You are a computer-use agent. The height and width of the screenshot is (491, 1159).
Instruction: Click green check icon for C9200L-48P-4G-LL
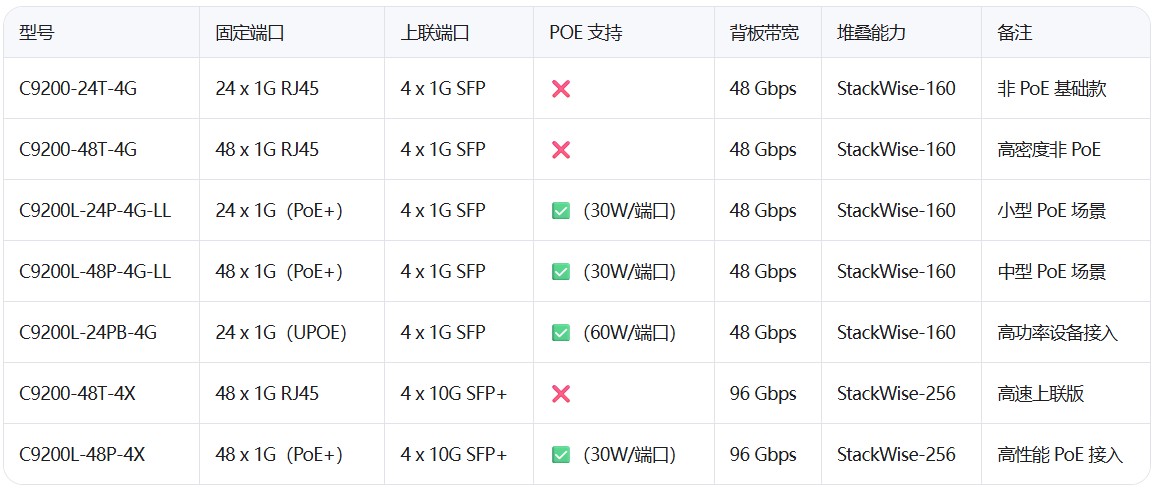[x=561, y=272]
